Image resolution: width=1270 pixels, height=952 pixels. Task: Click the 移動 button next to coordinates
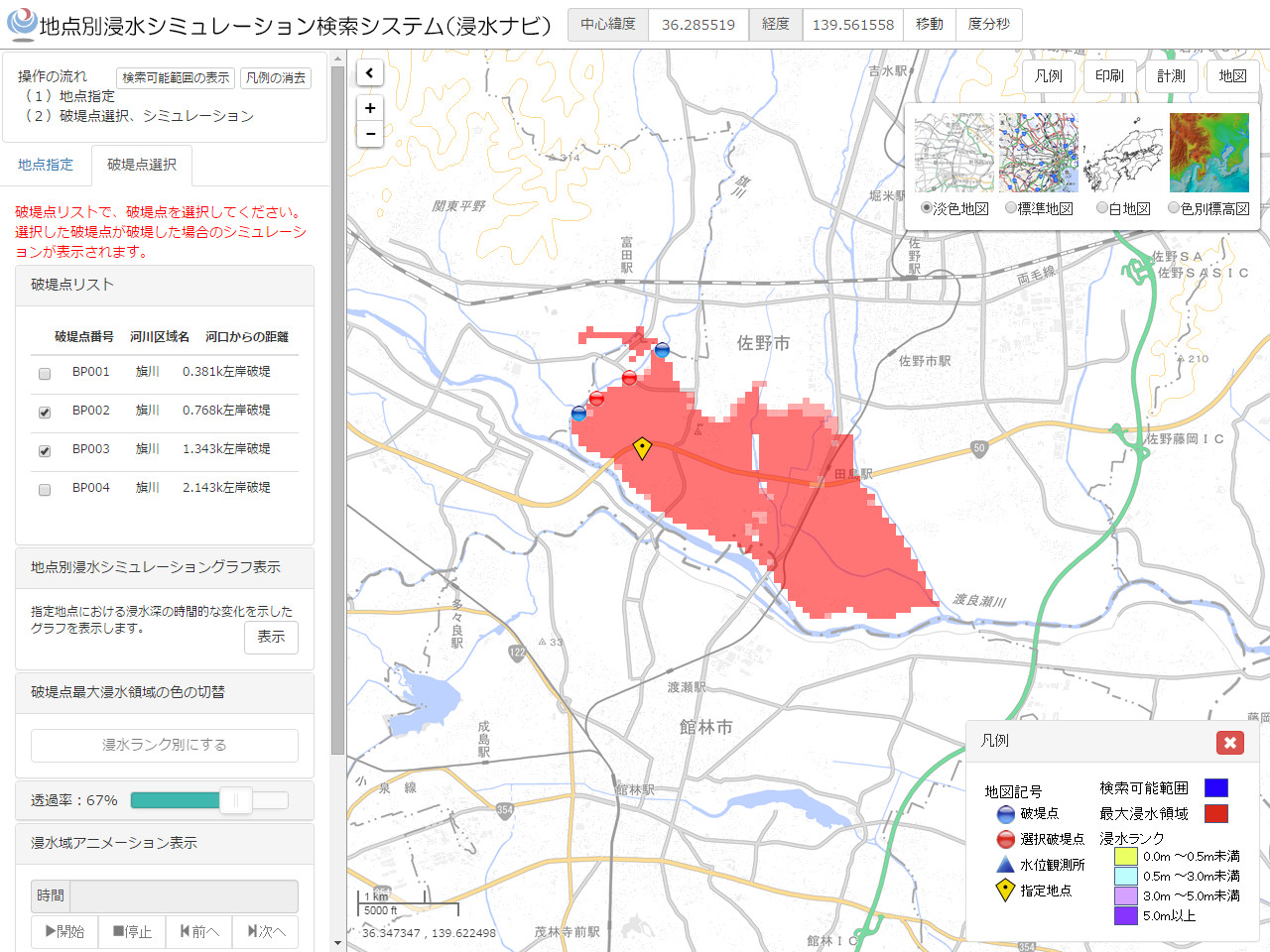tap(930, 25)
